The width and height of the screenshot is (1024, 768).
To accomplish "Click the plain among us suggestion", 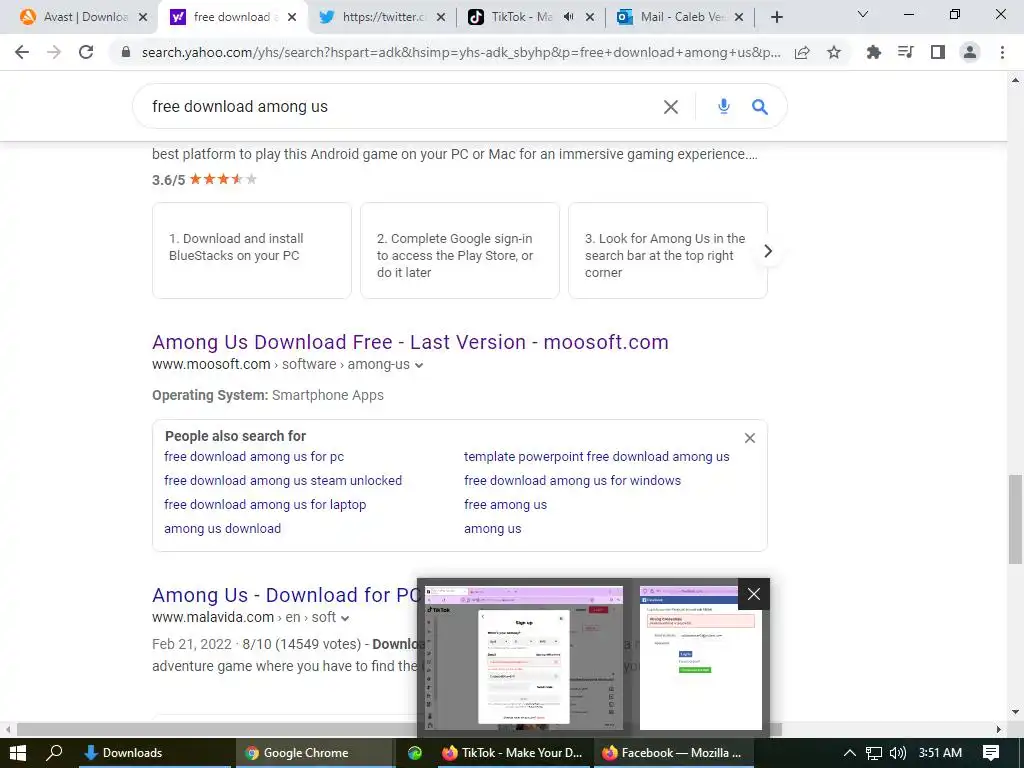I will tap(492, 528).
